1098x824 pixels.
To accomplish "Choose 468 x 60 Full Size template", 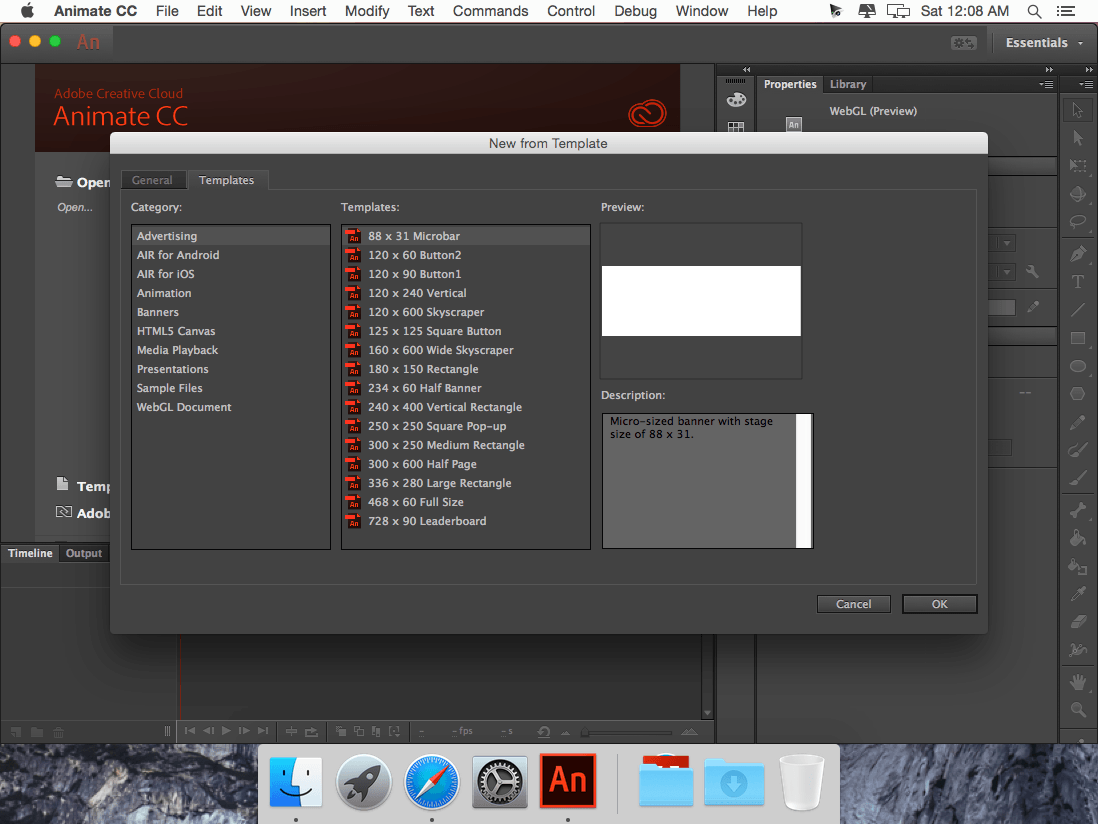I will [x=466, y=502].
